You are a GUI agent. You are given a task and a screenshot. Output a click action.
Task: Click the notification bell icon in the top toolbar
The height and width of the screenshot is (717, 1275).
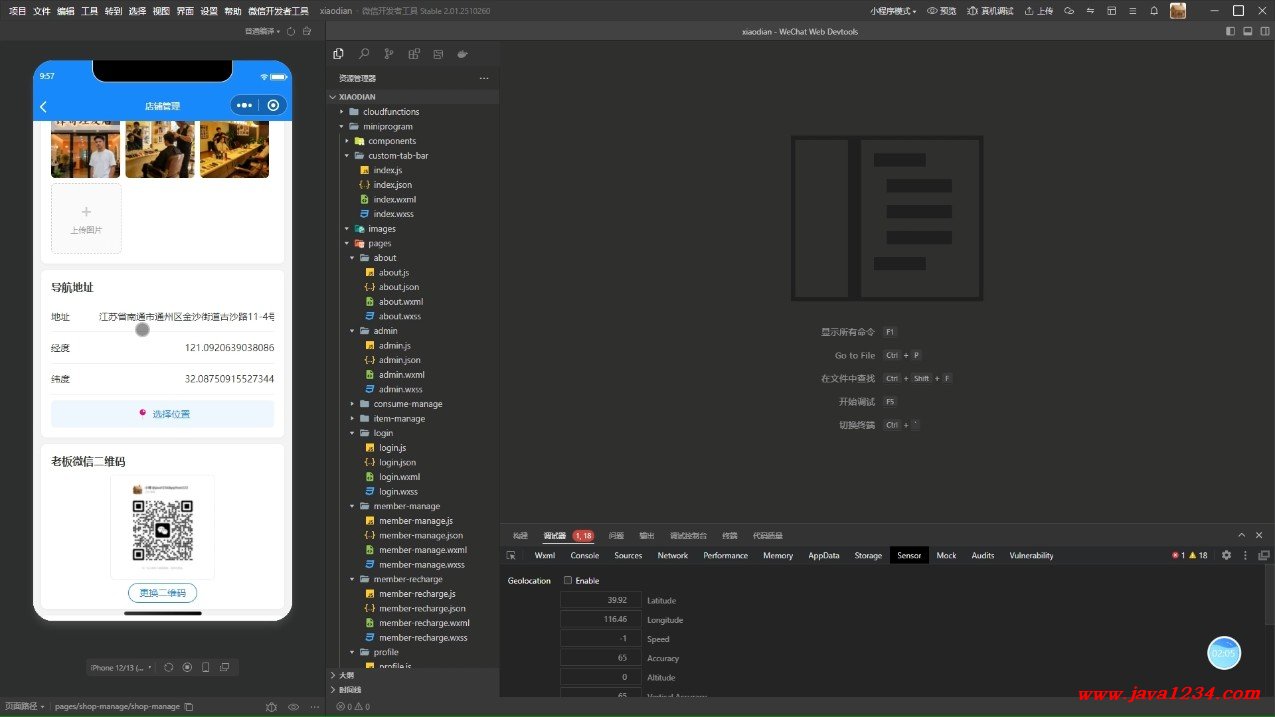coord(1153,11)
